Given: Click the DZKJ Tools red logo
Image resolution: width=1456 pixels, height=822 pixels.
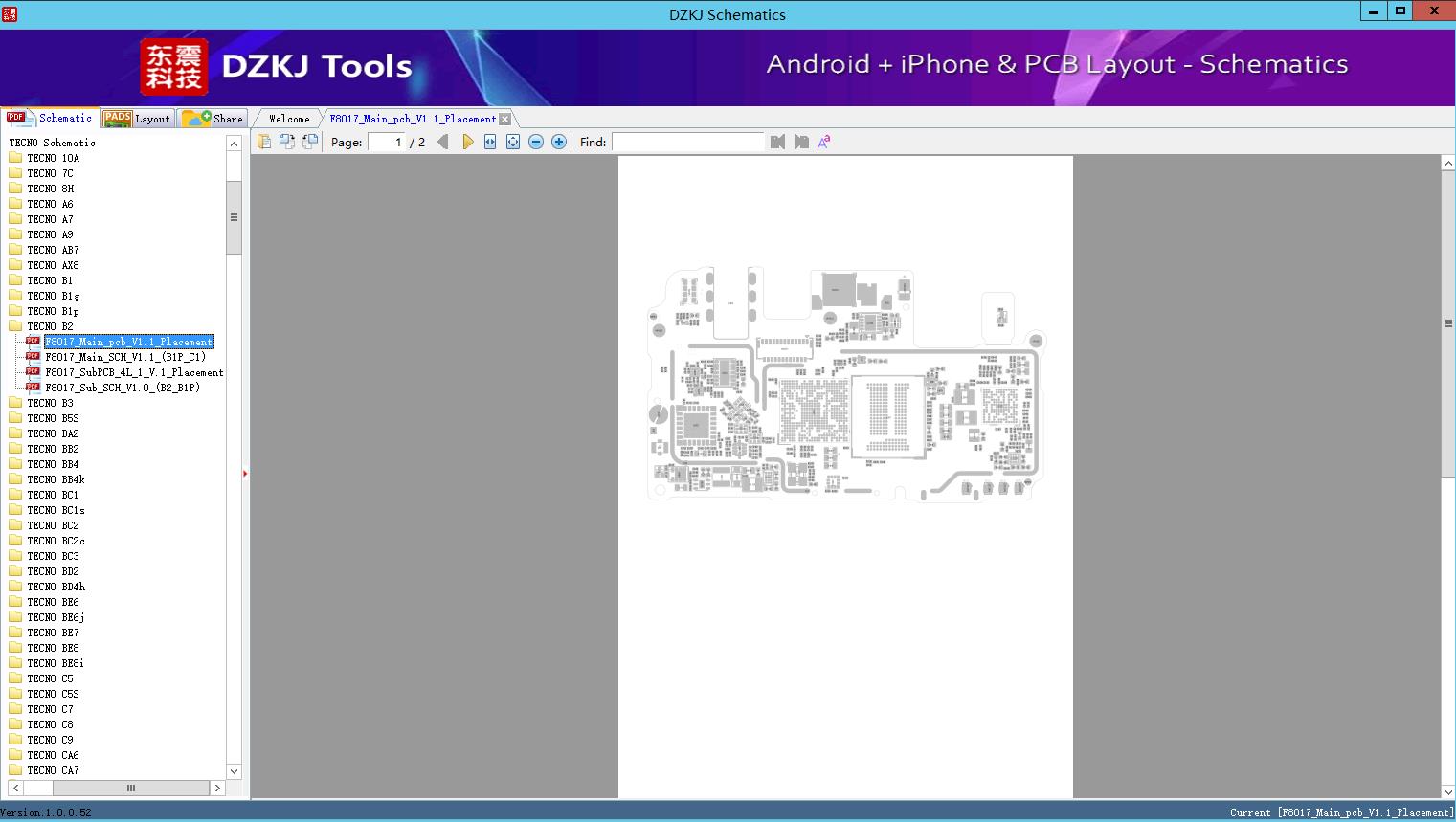Looking at the screenshot, I should coord(174,67).
